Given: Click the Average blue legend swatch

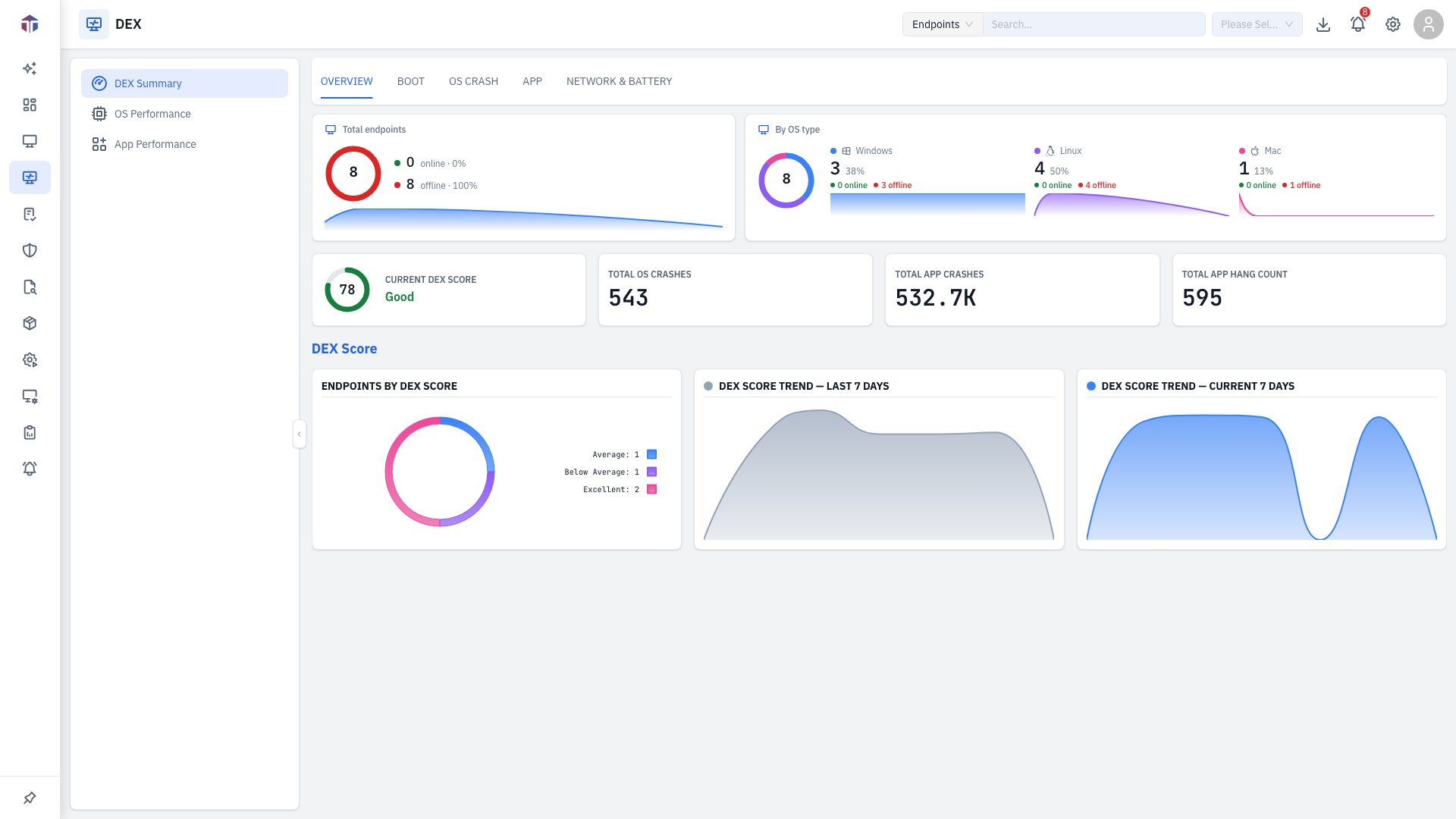Looking at the screenshot, I should (651, 454).
